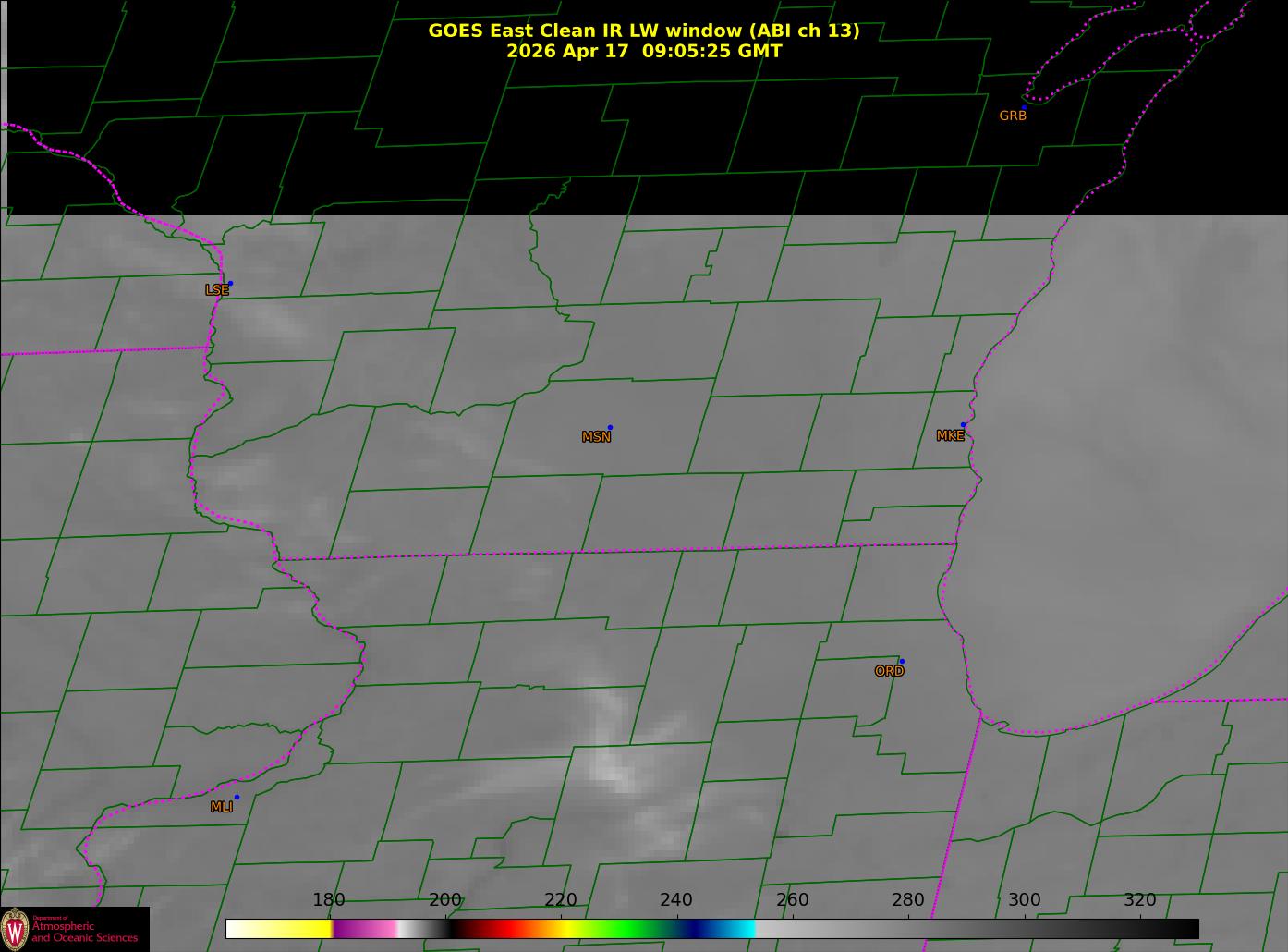The width and height of the screenshot is (1288, 952).
Task: Click the 320 label on the temperature scale
Action: tap(1140, 900)
